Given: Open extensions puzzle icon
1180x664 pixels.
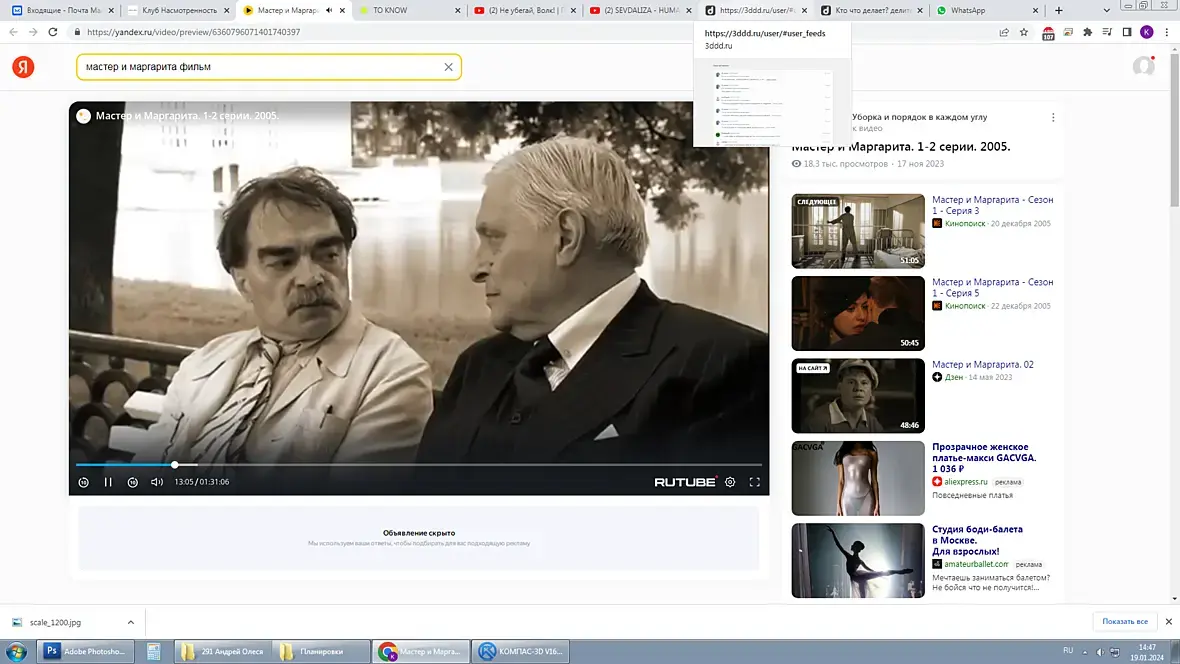Looking at the screenshot, I should pos(1087,32).
